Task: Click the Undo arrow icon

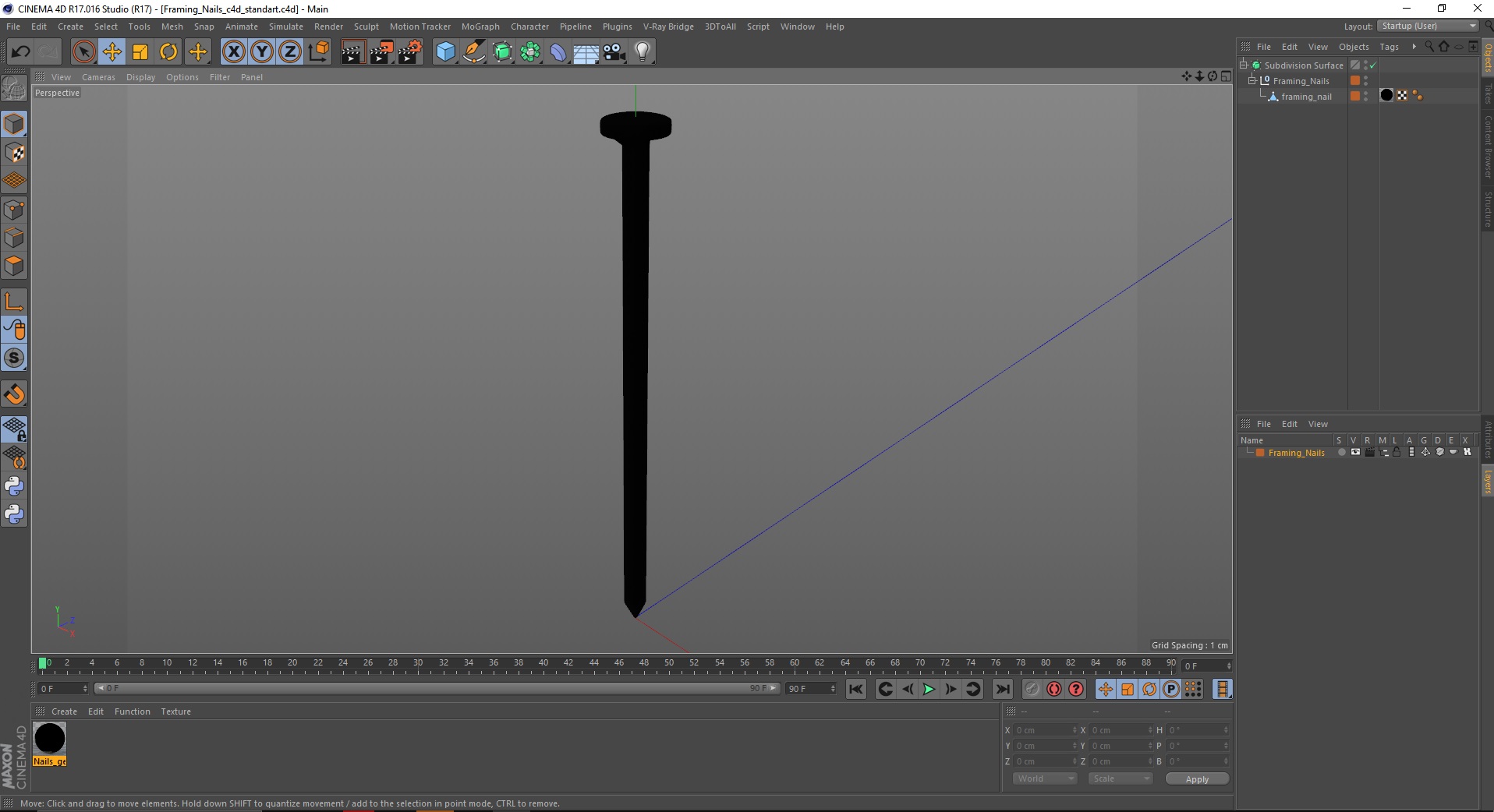Action: (x=20, y=52)
